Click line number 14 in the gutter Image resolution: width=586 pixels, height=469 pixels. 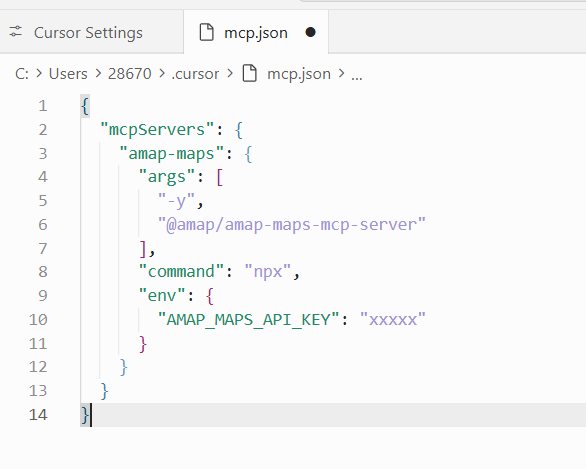click(x=38, y=415)
